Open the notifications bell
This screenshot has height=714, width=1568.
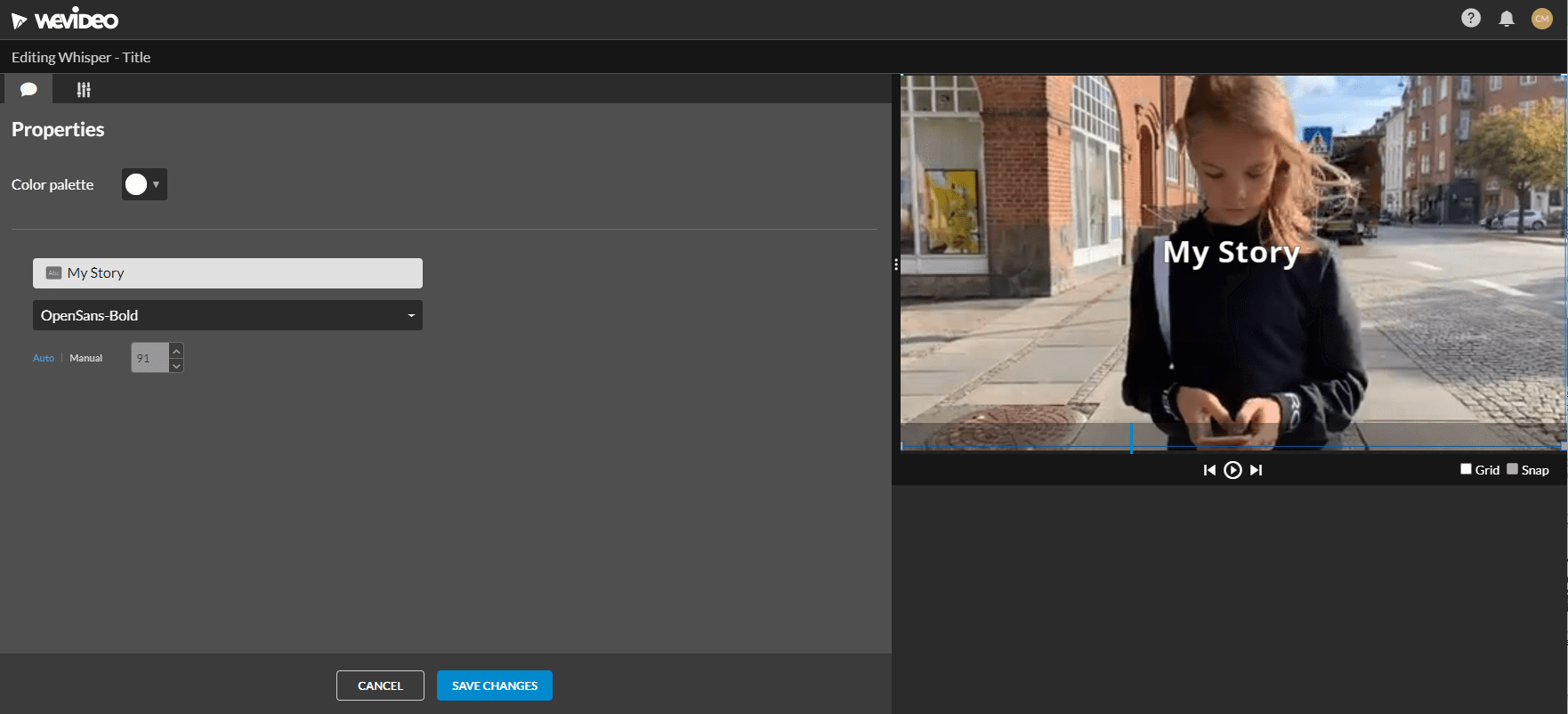[x=1506, y=19]
